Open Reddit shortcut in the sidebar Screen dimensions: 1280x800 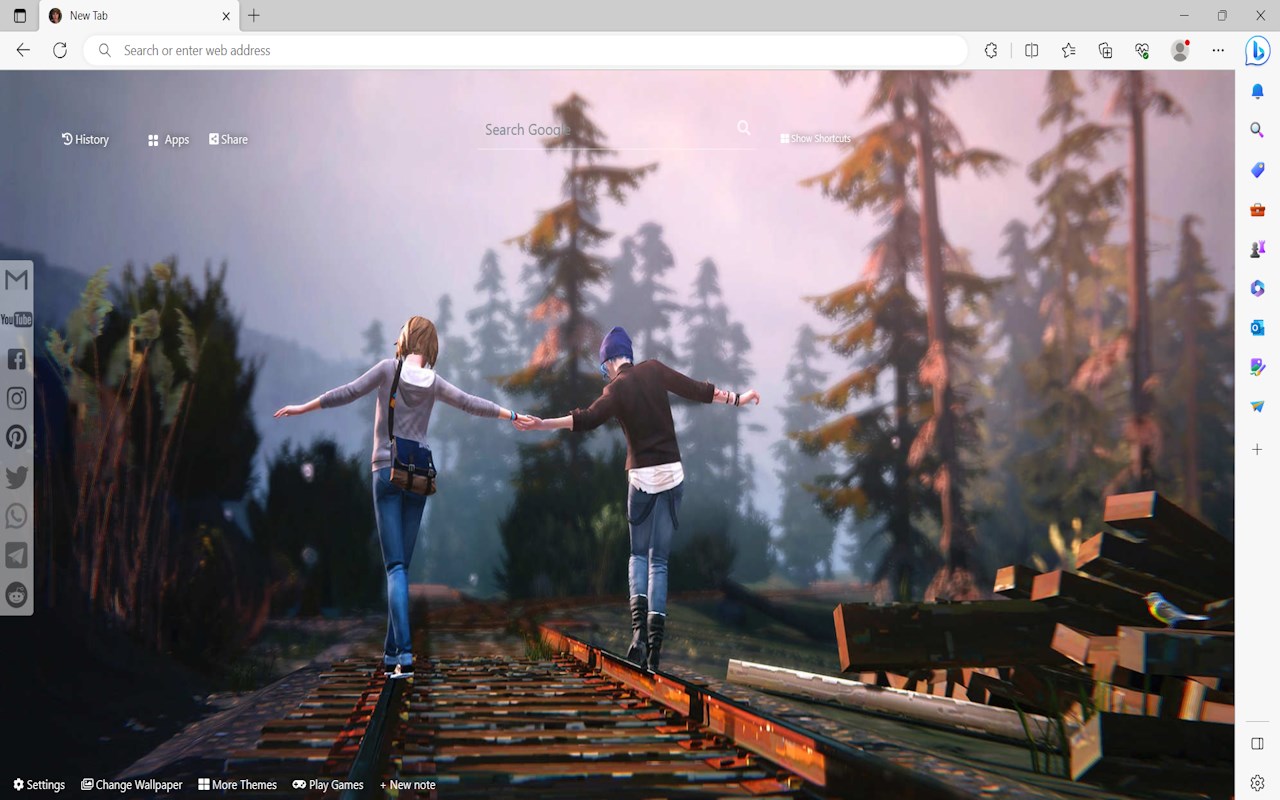pyautogui.click(x=16, y=595)
